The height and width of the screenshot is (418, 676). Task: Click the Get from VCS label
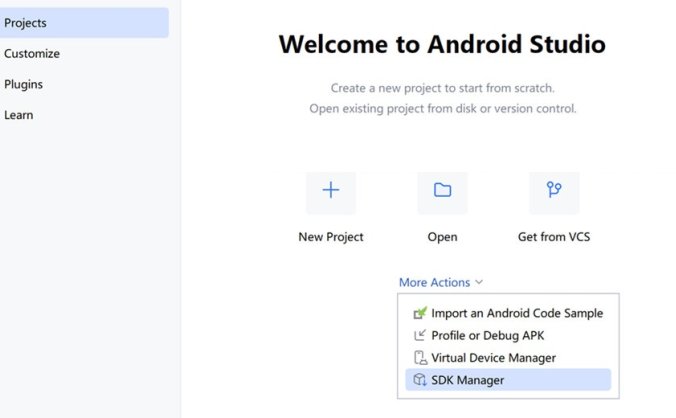pyautogui.click(x=554, y=237)
